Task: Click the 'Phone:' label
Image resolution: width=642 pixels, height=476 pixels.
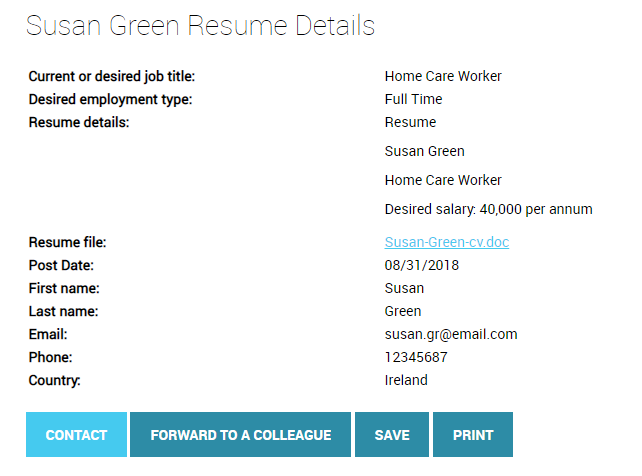Action: click(50, 357)
